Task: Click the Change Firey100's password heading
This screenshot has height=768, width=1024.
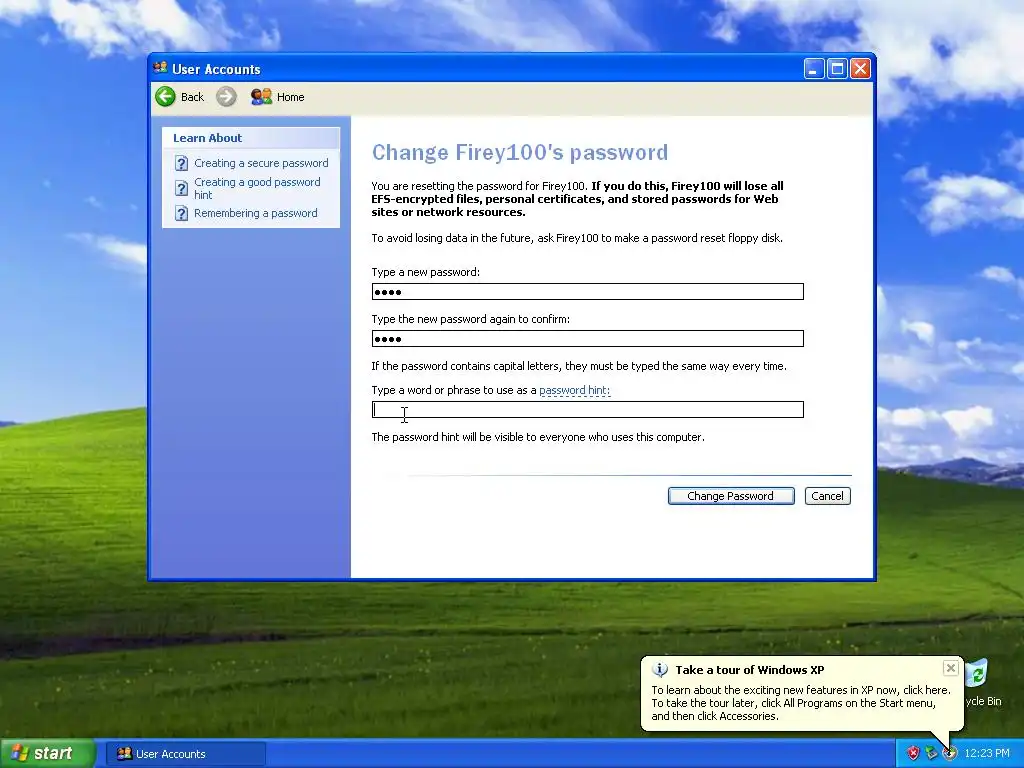Action: (520, 152)
